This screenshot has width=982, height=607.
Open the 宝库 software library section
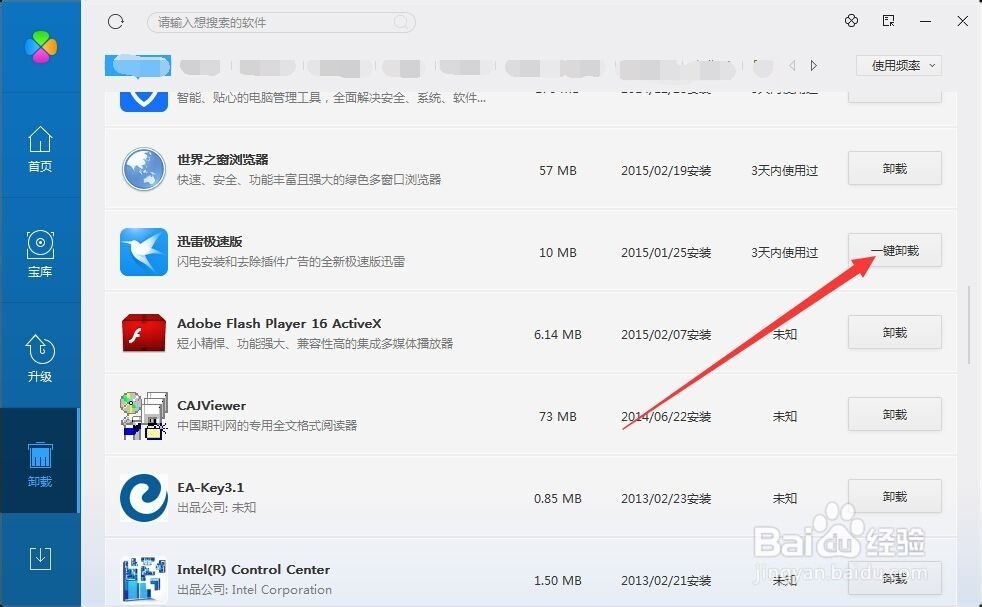(40, 254)
